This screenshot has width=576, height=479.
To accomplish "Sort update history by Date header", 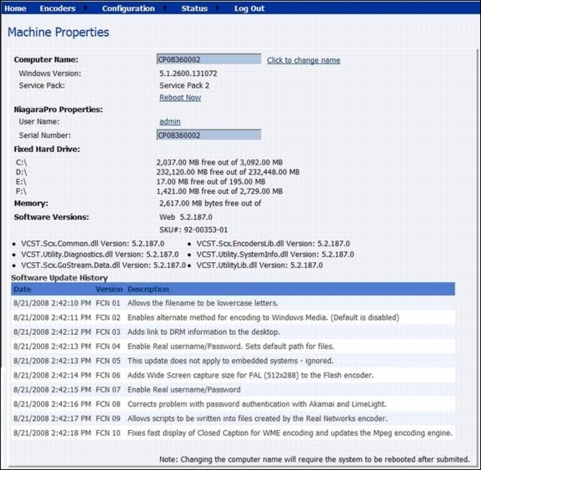I will click(22, 289).
